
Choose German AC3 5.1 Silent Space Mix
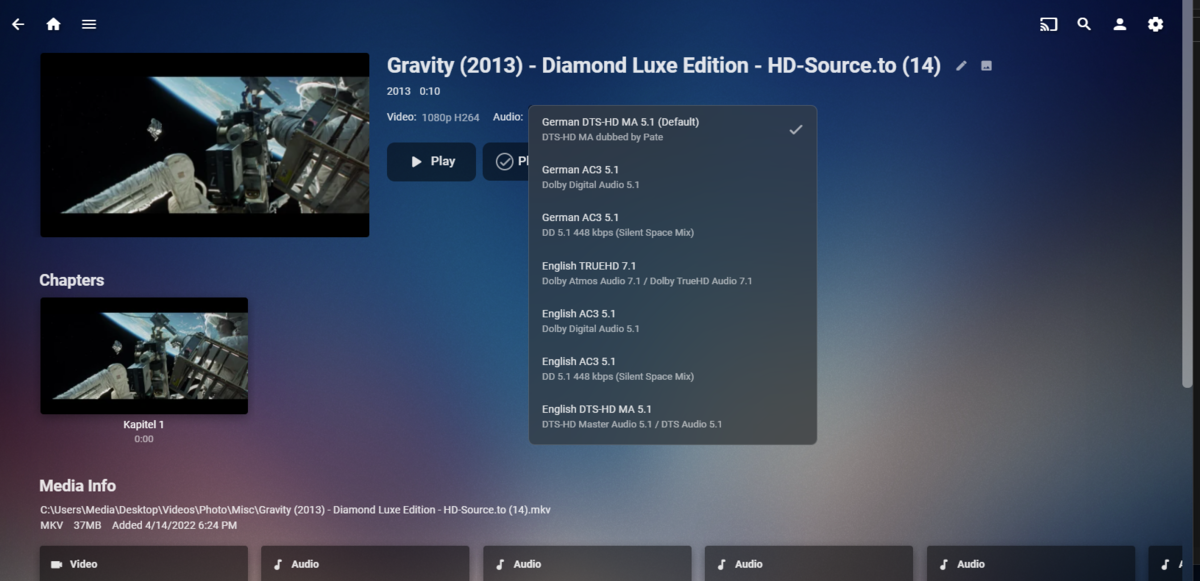point(672,225)
